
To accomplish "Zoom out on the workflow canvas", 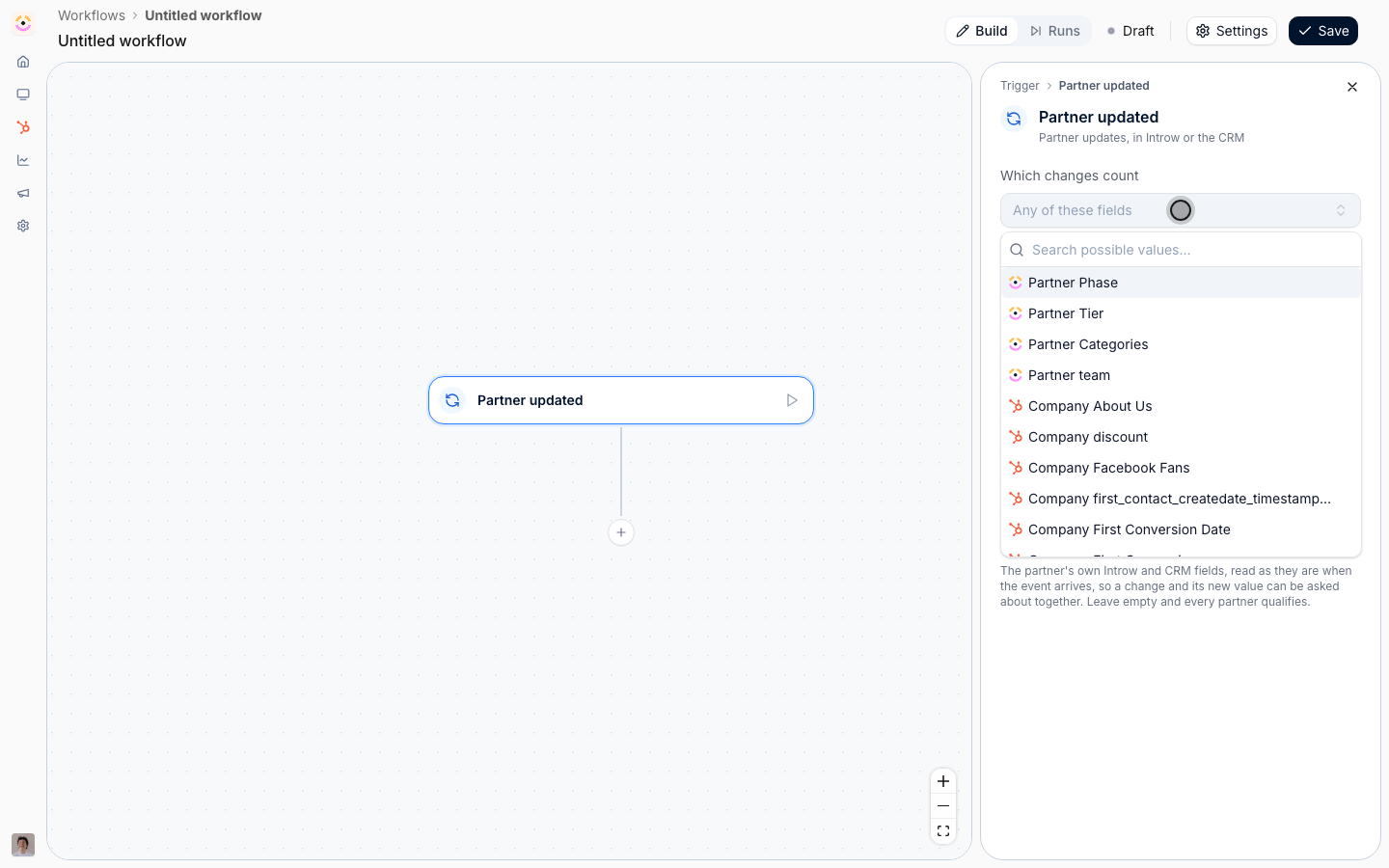I will point(943,806).
